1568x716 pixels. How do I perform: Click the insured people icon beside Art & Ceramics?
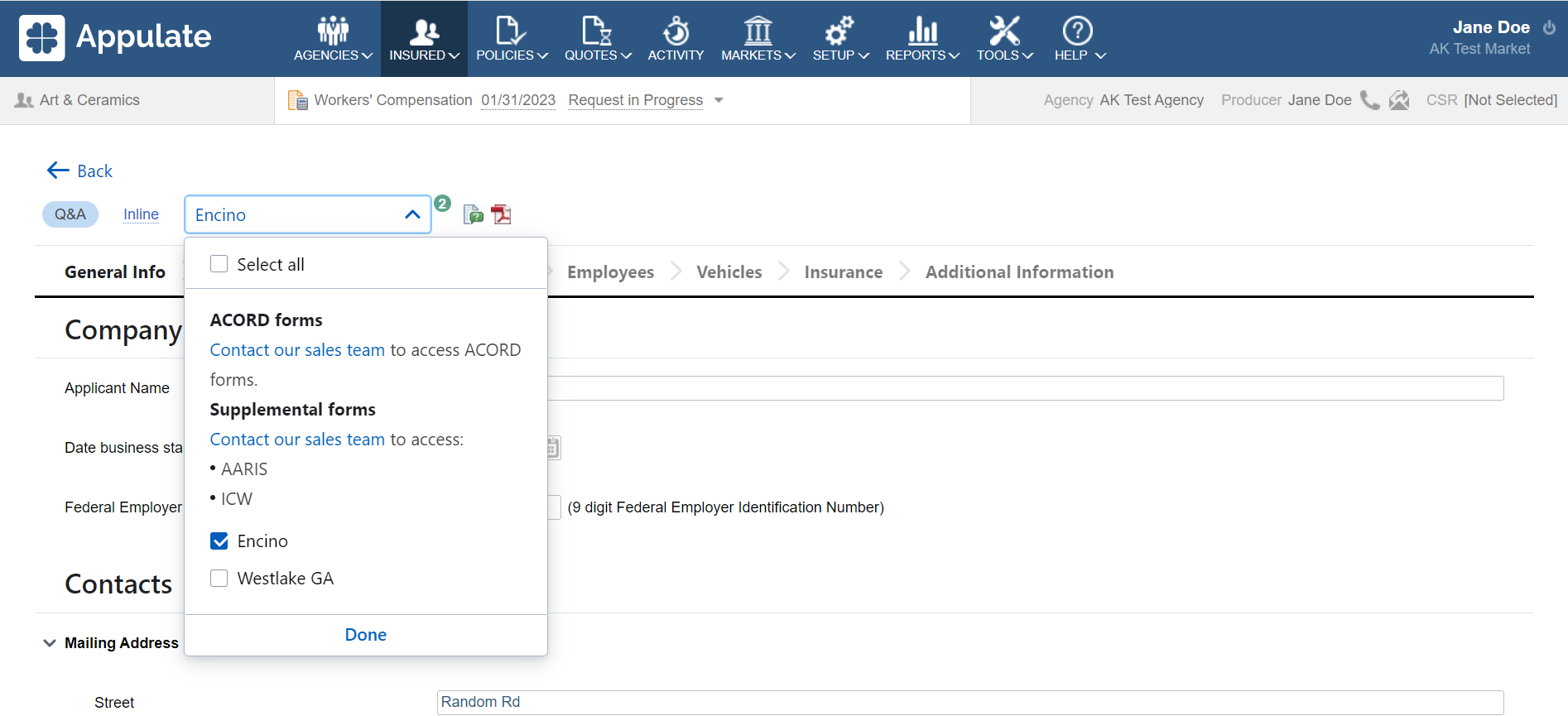click(x=24, y=100)
